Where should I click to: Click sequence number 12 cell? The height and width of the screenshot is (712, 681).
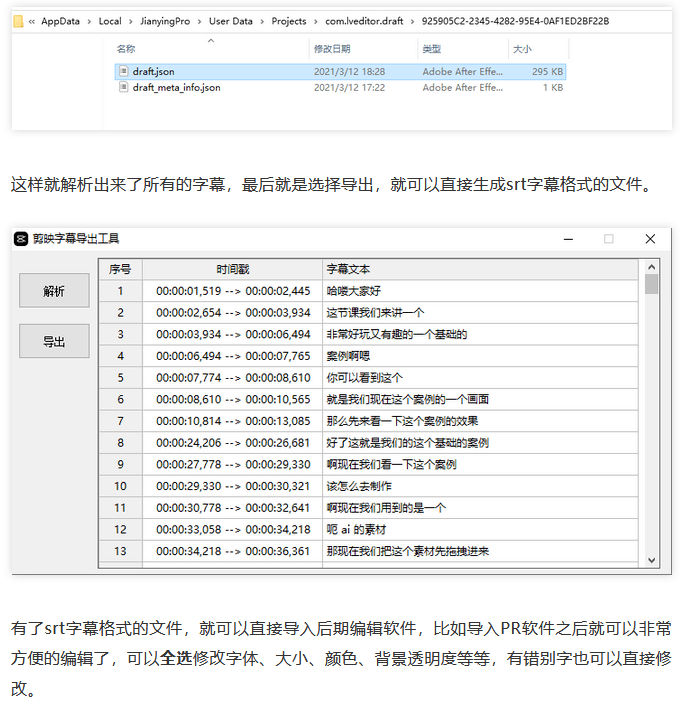click(120, 529)
